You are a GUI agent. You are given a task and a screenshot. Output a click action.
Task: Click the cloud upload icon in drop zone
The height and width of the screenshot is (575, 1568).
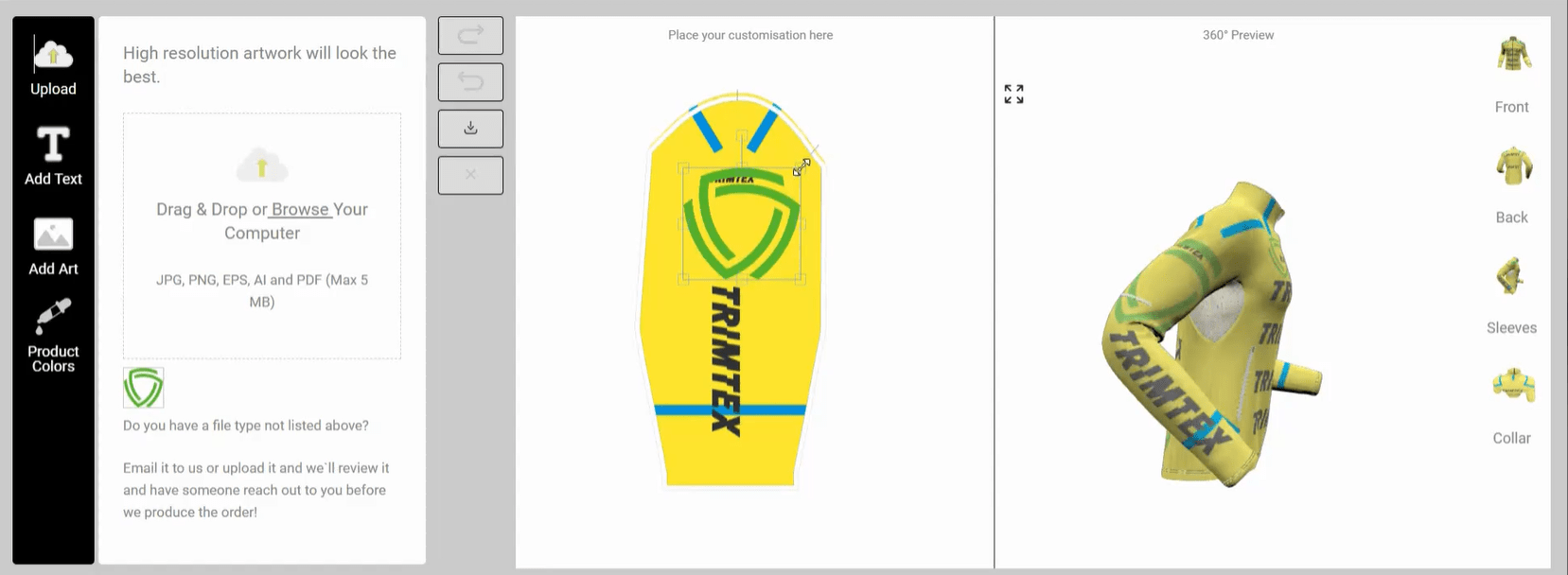[262, 166]
